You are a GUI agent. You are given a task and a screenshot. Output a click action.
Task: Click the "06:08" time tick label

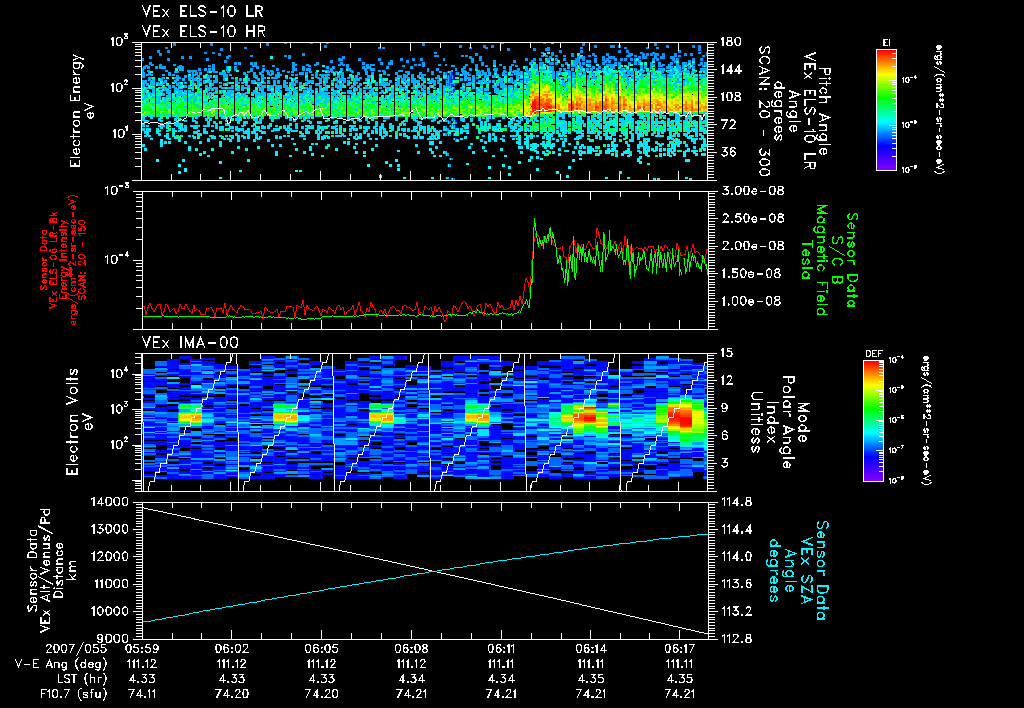411,649
